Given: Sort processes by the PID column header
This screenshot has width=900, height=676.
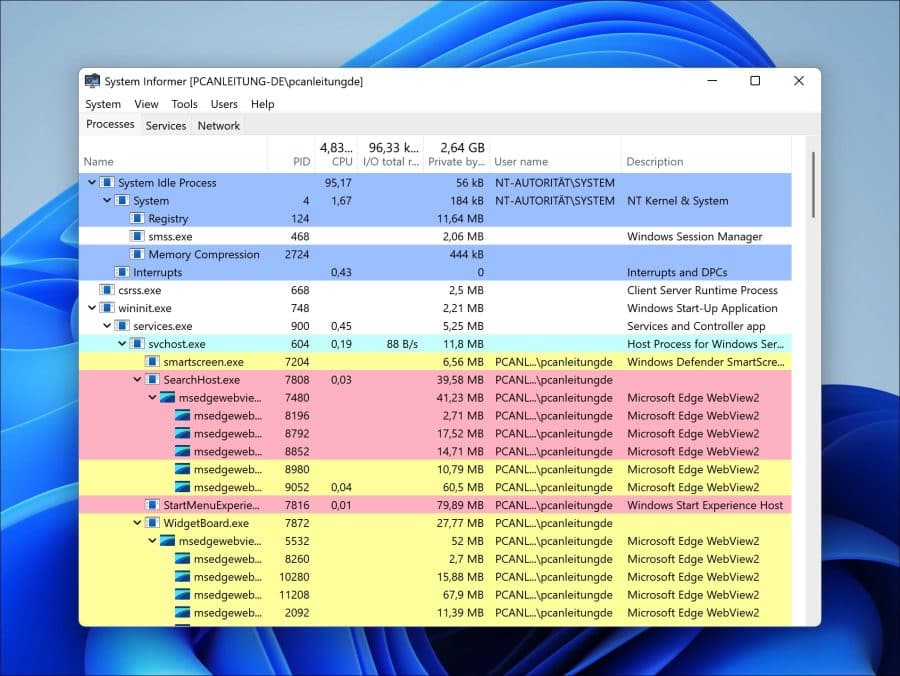Looking at the screenshot, I should (x=301, y=161).
